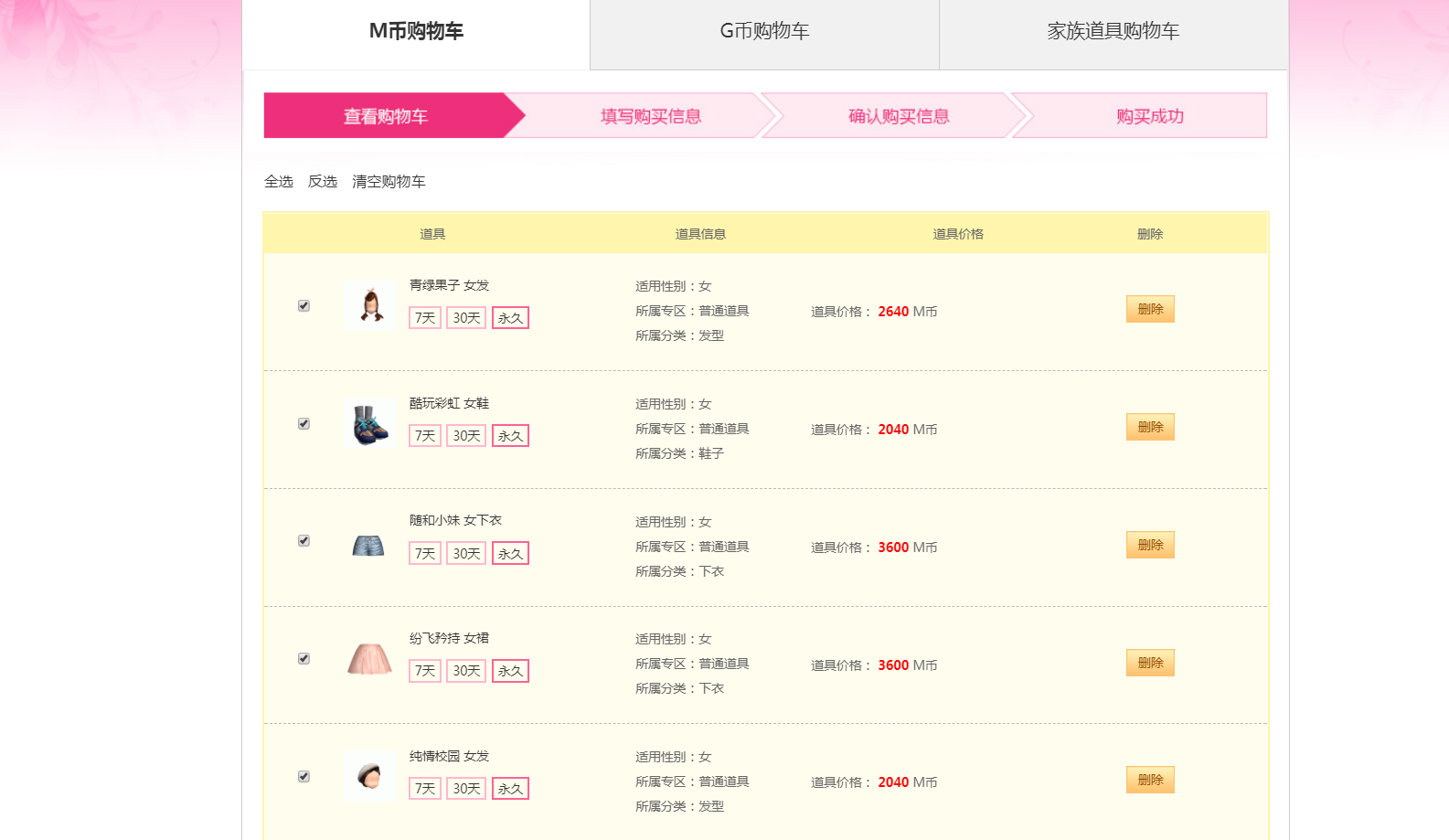Select the 确认购买信息 step
Image resolution: width=1449 pixels, height=840 pixels.
coord(899,116)
